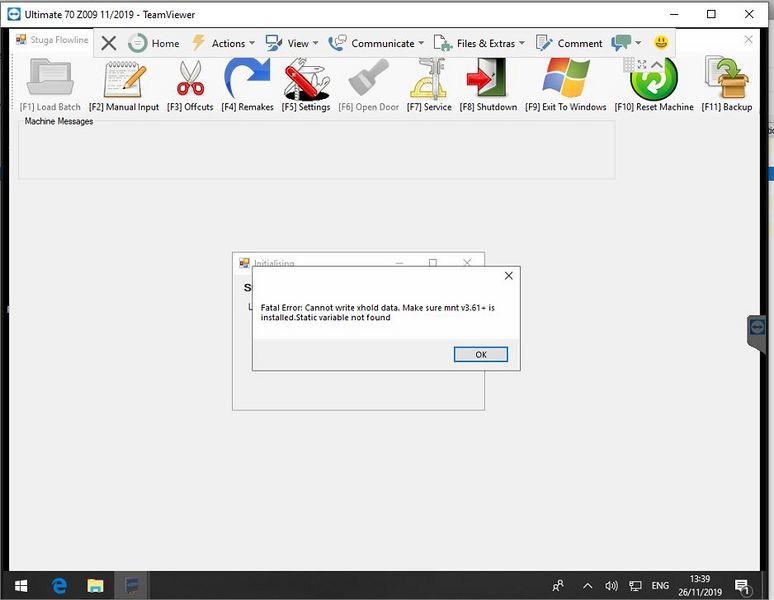Select the Stuga Flowline tab
Image resolution: width=774 pixels, height=600 pixels.
pyautogui.click(x=52, y=39)
